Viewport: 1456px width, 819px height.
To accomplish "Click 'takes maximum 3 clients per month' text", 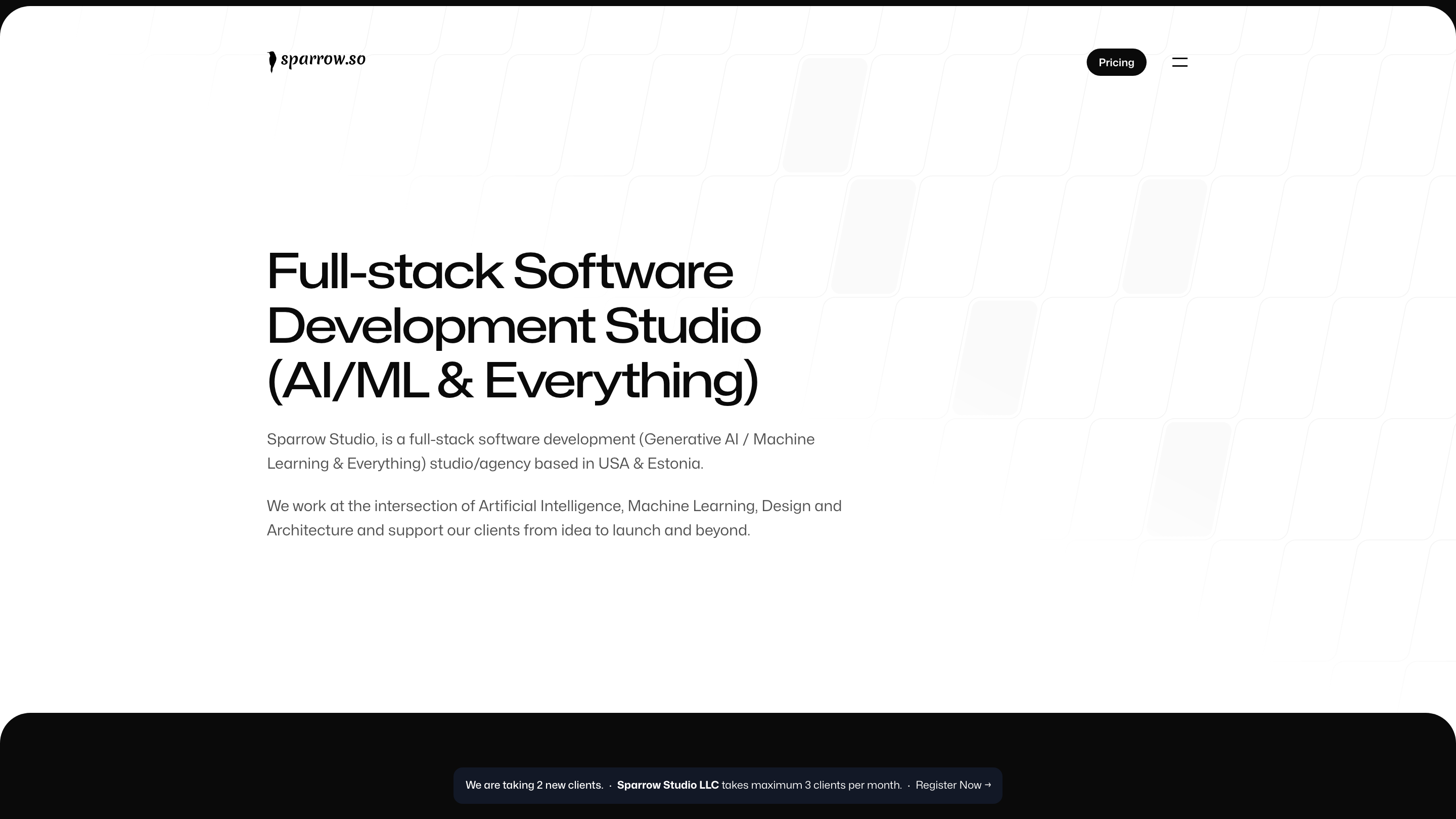I will (811, 785).
